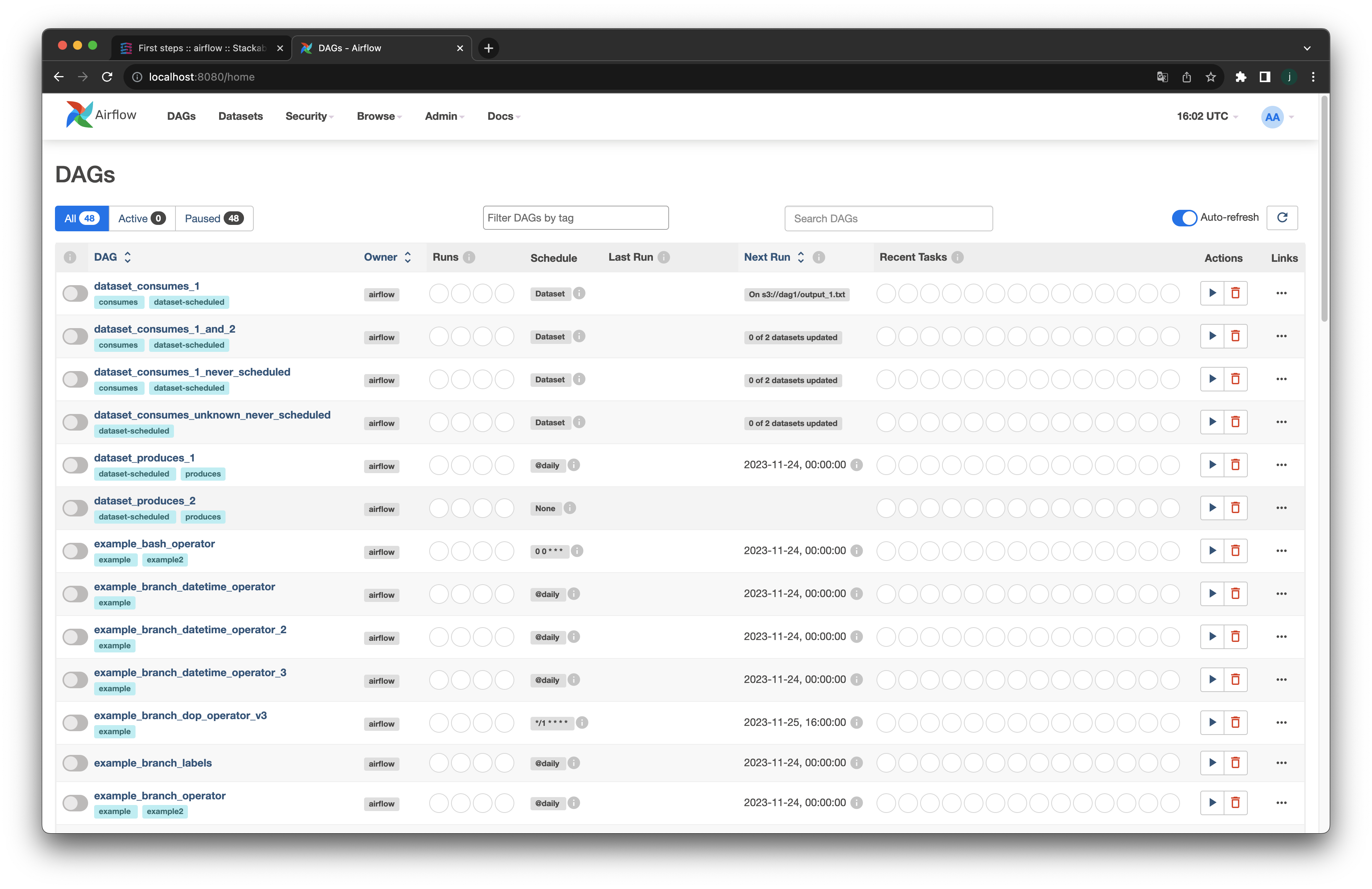
Task: Trigger the dataset_consumes_1 DAG with play icon
Action: click(x=1212, y=293)
